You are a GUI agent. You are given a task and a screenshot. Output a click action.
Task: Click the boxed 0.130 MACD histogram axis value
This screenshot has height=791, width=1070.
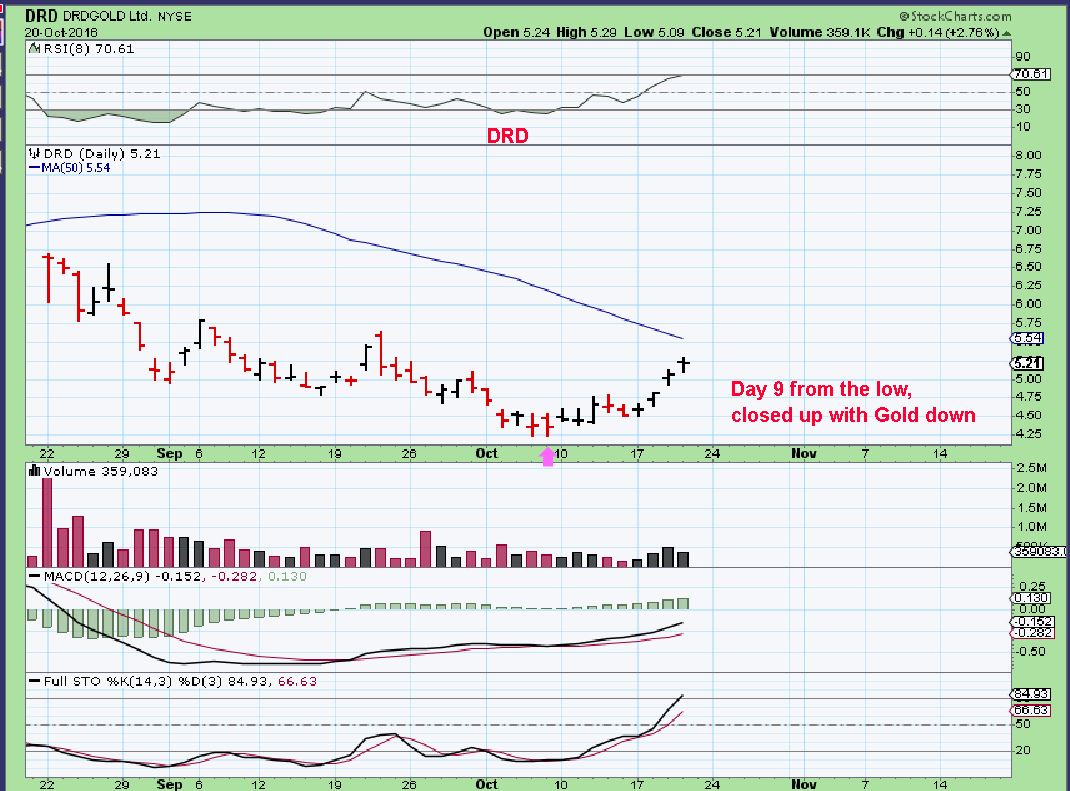point(1032,598)
